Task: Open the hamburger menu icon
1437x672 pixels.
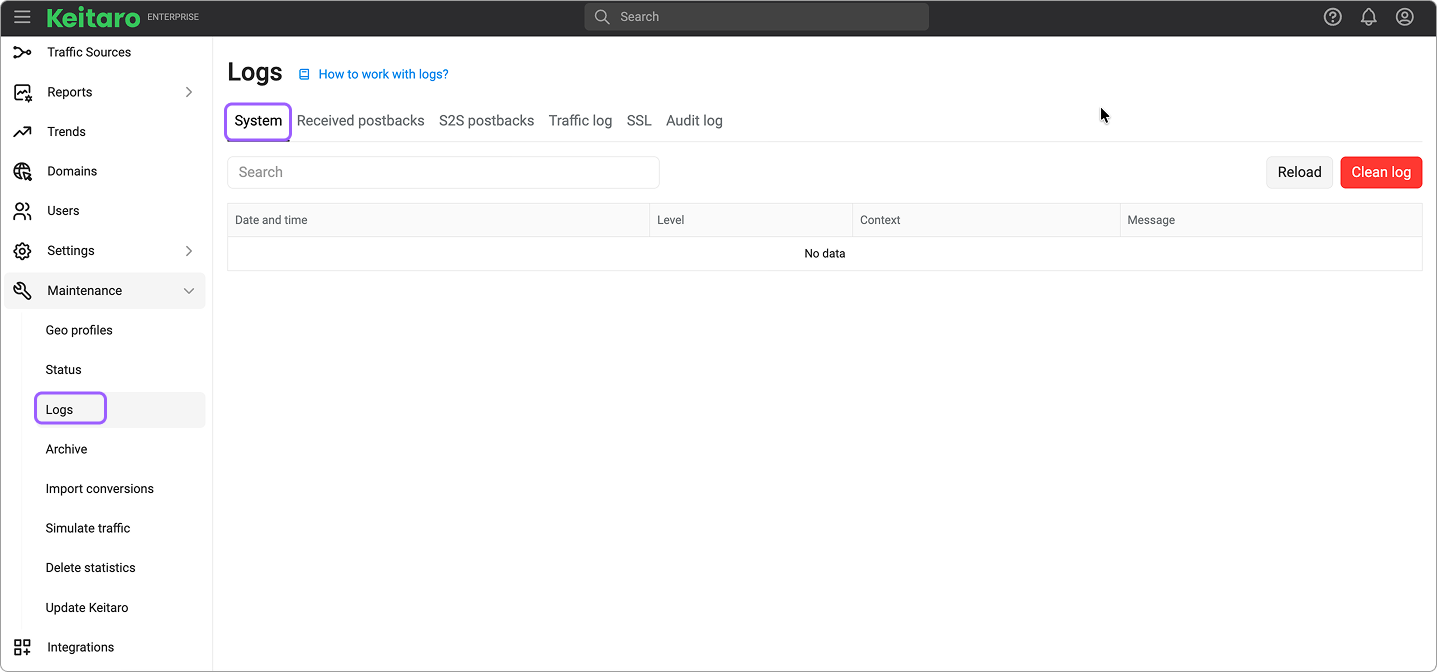Action: tap(22, 17)
